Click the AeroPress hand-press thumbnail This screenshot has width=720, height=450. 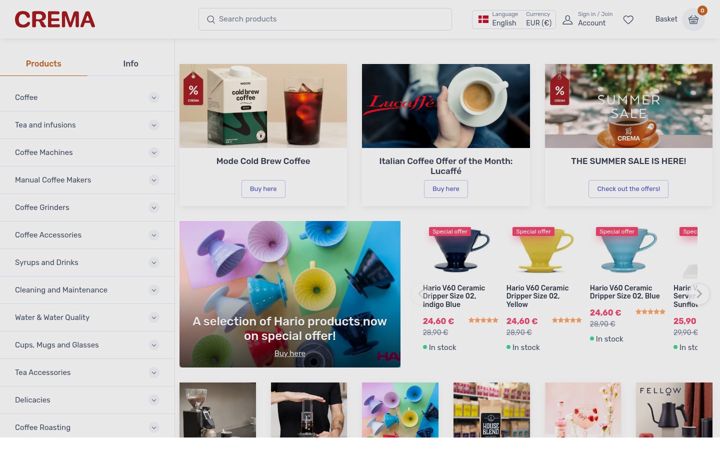coord(309,410)
